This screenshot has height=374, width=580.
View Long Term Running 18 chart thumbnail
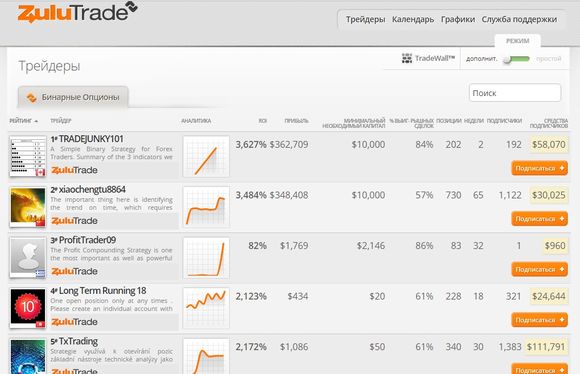point(206,308)
